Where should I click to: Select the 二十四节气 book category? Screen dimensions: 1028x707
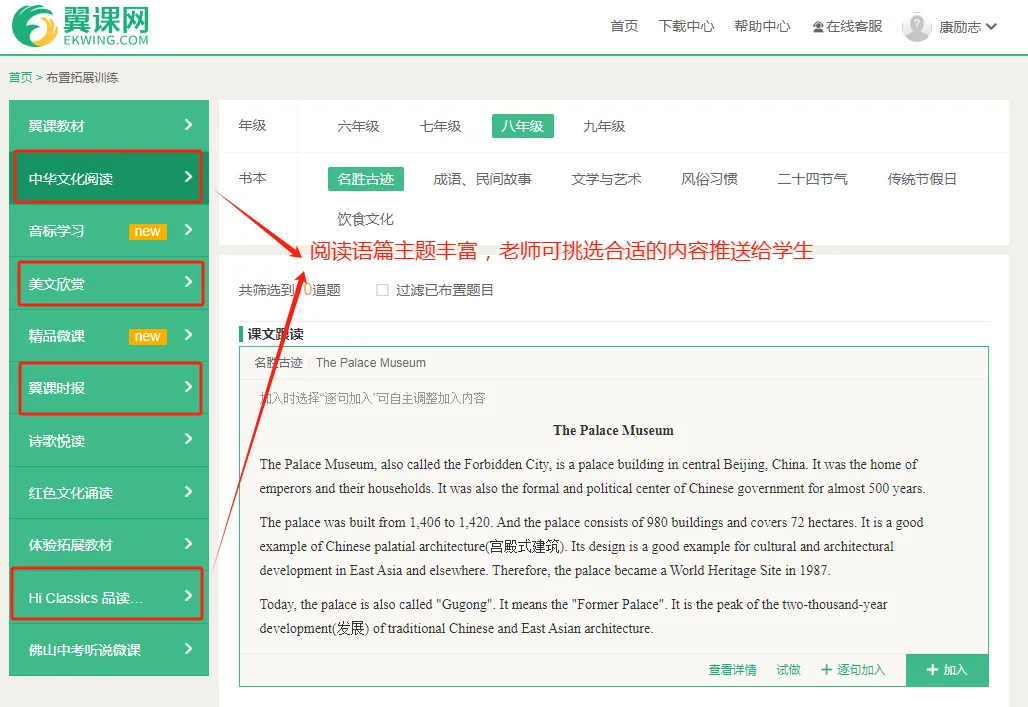(813, 179)
